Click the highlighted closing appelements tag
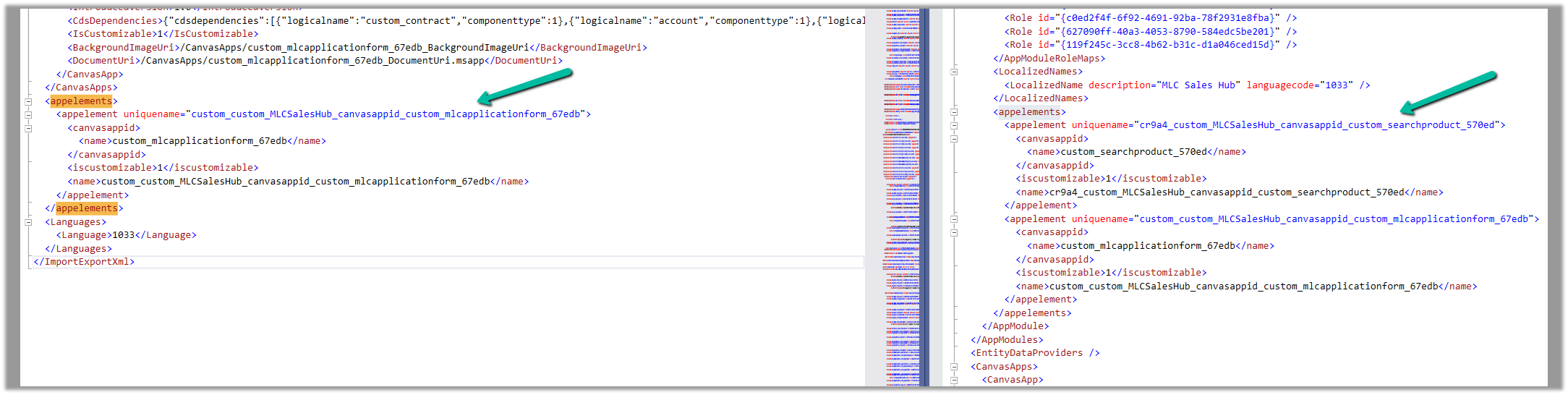Viewport: 1568px width, 395px height. click(x=86, y=208)
